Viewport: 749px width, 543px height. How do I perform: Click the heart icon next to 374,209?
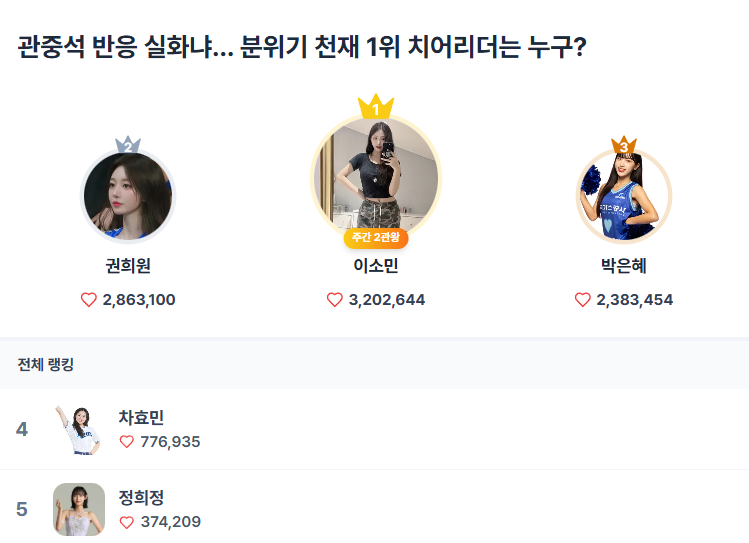(126, 522)
